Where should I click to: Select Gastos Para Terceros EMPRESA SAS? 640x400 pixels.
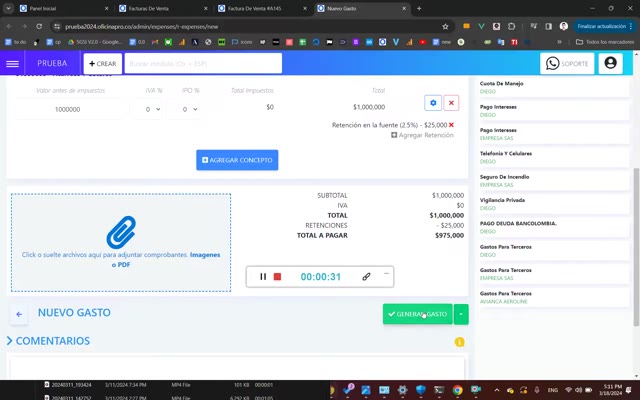(x=553, y=274)
